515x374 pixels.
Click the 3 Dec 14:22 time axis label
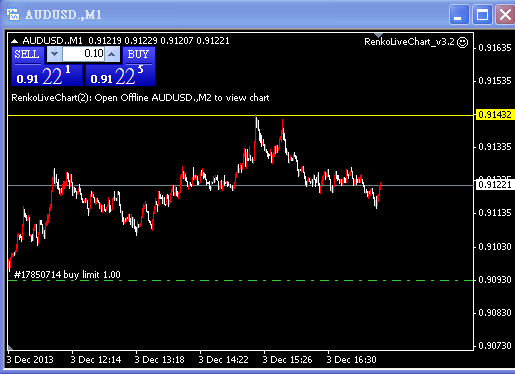point(223,360)
